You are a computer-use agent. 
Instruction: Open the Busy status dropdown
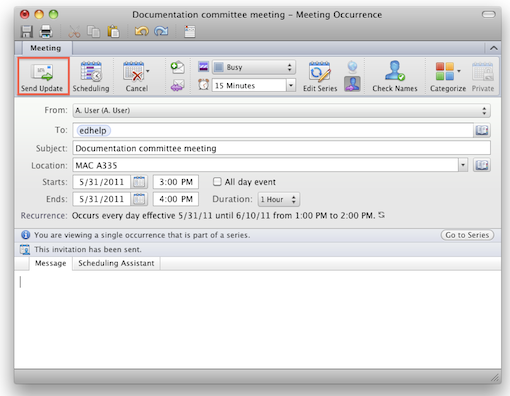(254, 67)
